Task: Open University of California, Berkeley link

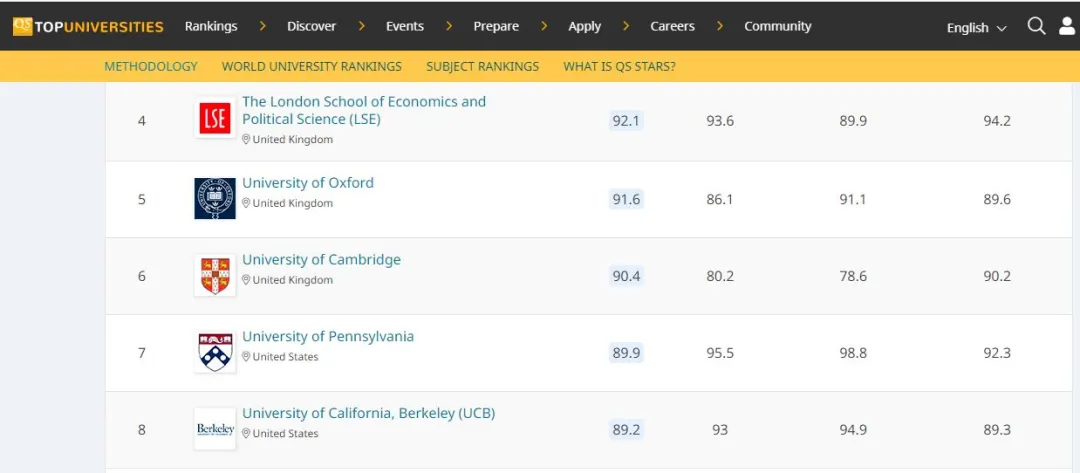Action: point(368,413)
